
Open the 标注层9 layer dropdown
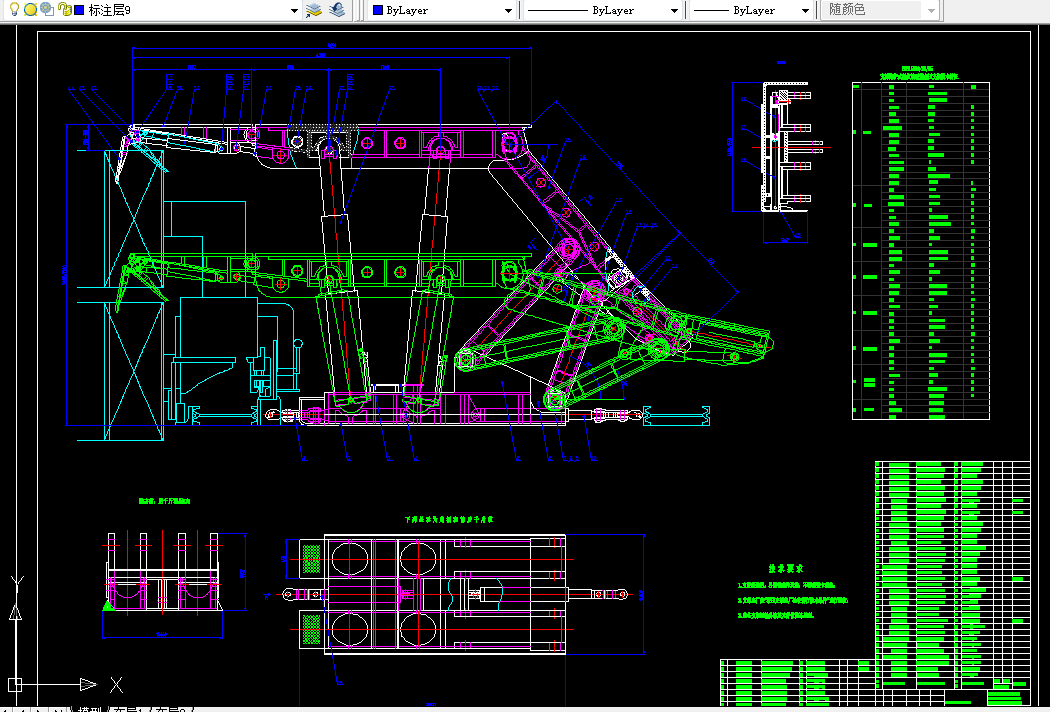point(294,10)
